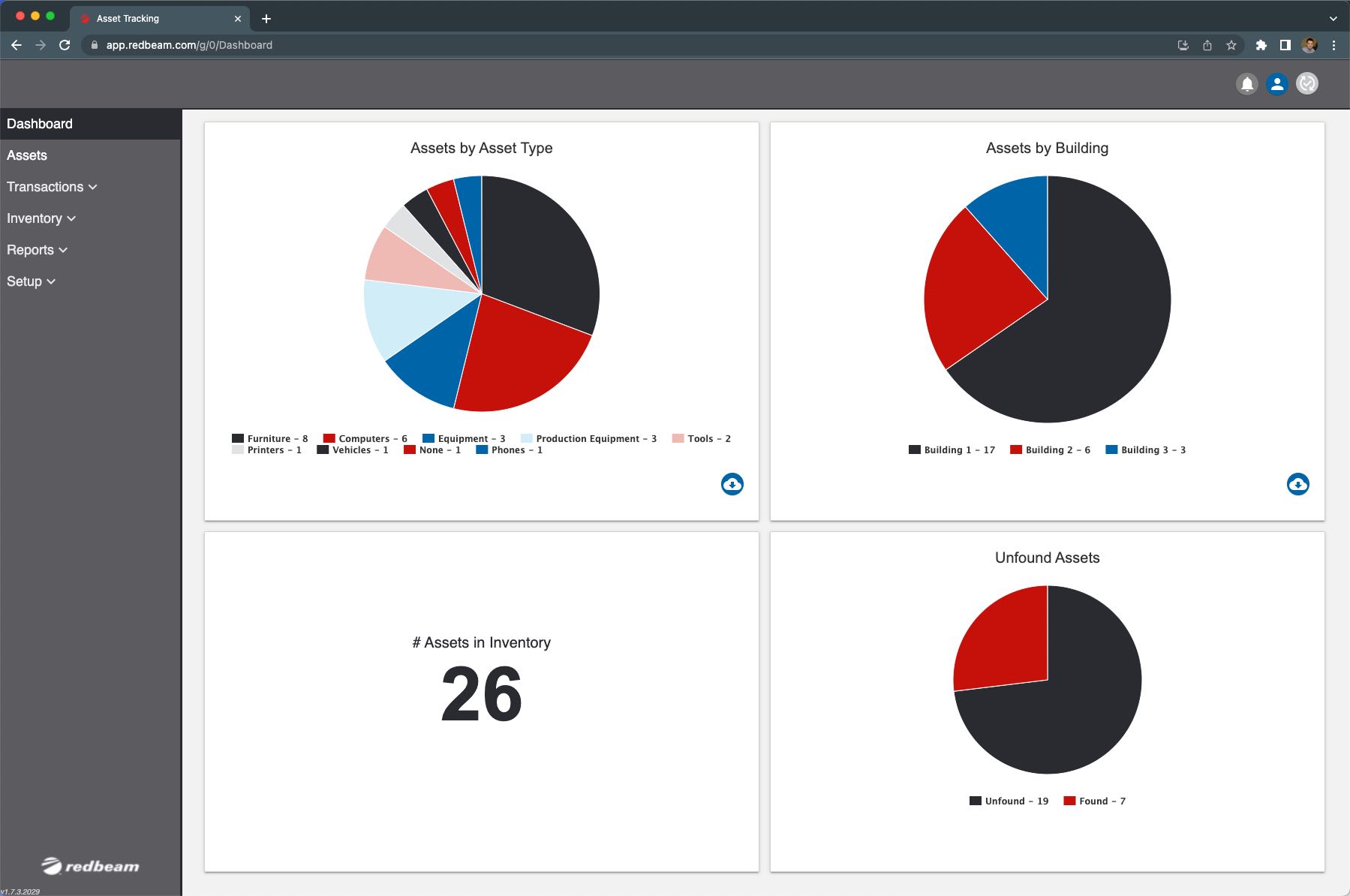
Task: Toggle Phones legend swatch
Action: pyautogui.click(x=482, y=450)
